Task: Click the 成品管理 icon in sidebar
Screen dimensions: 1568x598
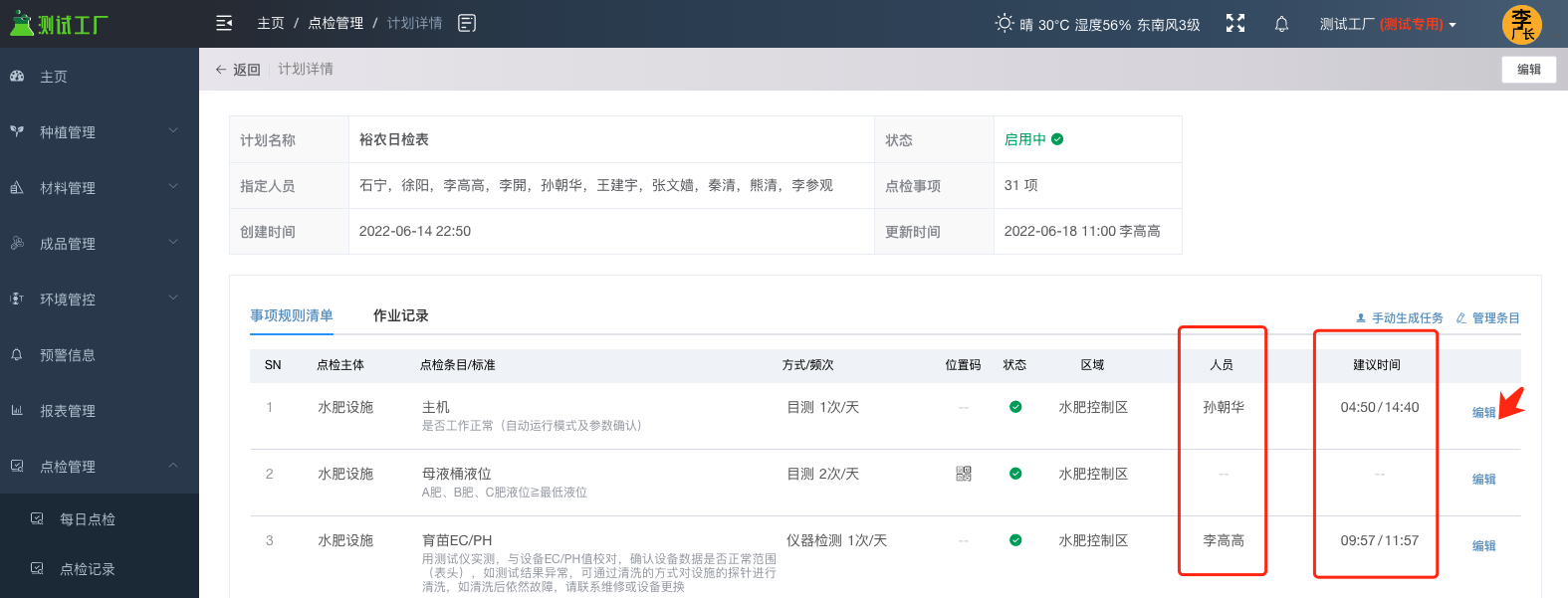Action: 17,243
